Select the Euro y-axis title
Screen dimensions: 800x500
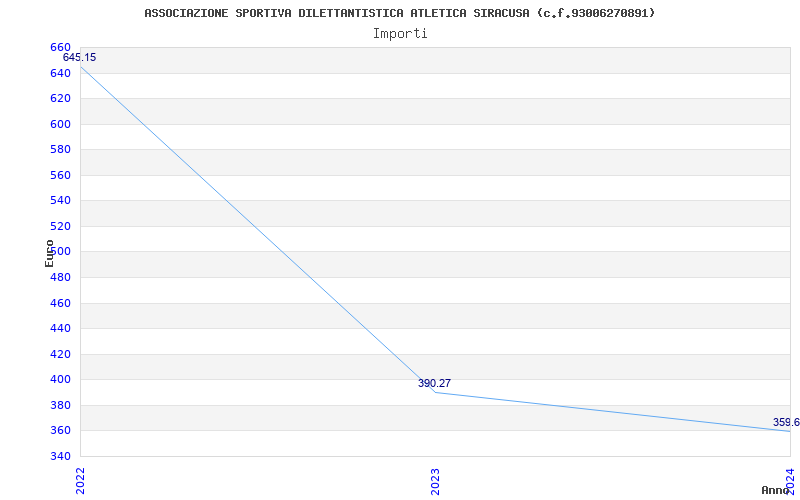pyautogui.click(x=49, y=253)
